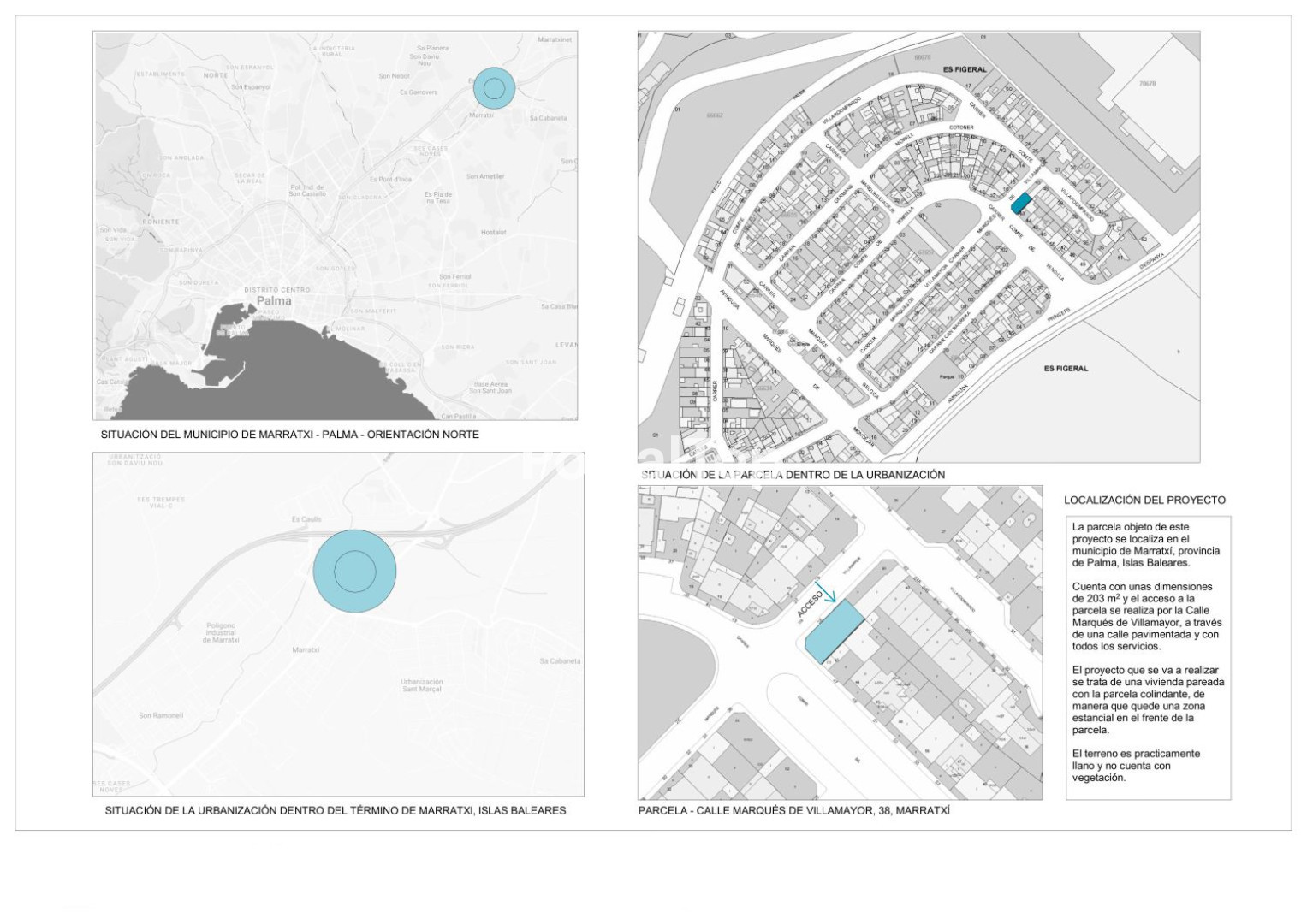1307x924 pixels.
Task: Click the Palma city label
Action: (x=274, y=301)
